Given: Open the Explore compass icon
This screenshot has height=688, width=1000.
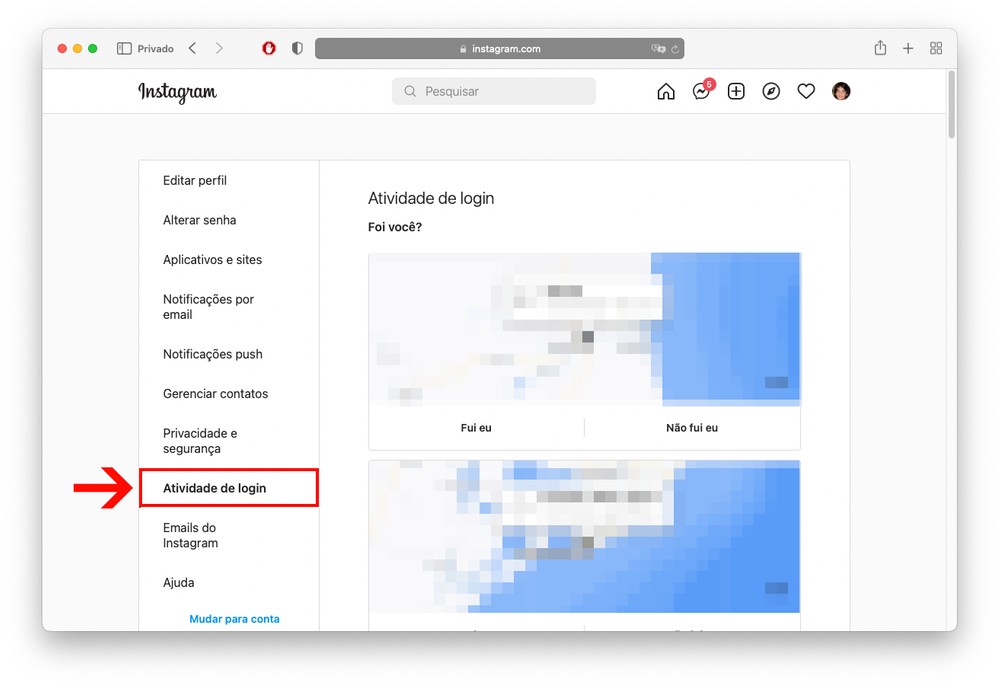Looking at the screenshot, I should [771, 91].
